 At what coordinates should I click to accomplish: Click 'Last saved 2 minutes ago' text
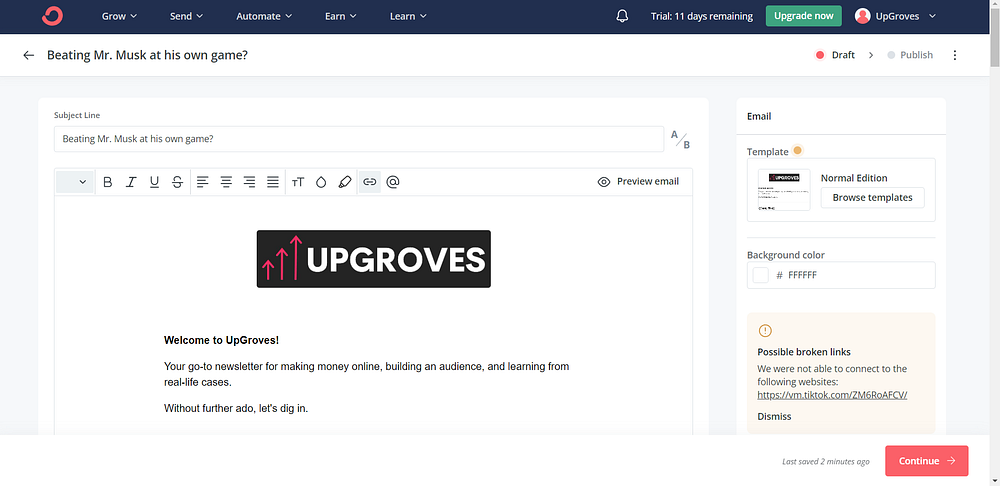coord(826,462)
